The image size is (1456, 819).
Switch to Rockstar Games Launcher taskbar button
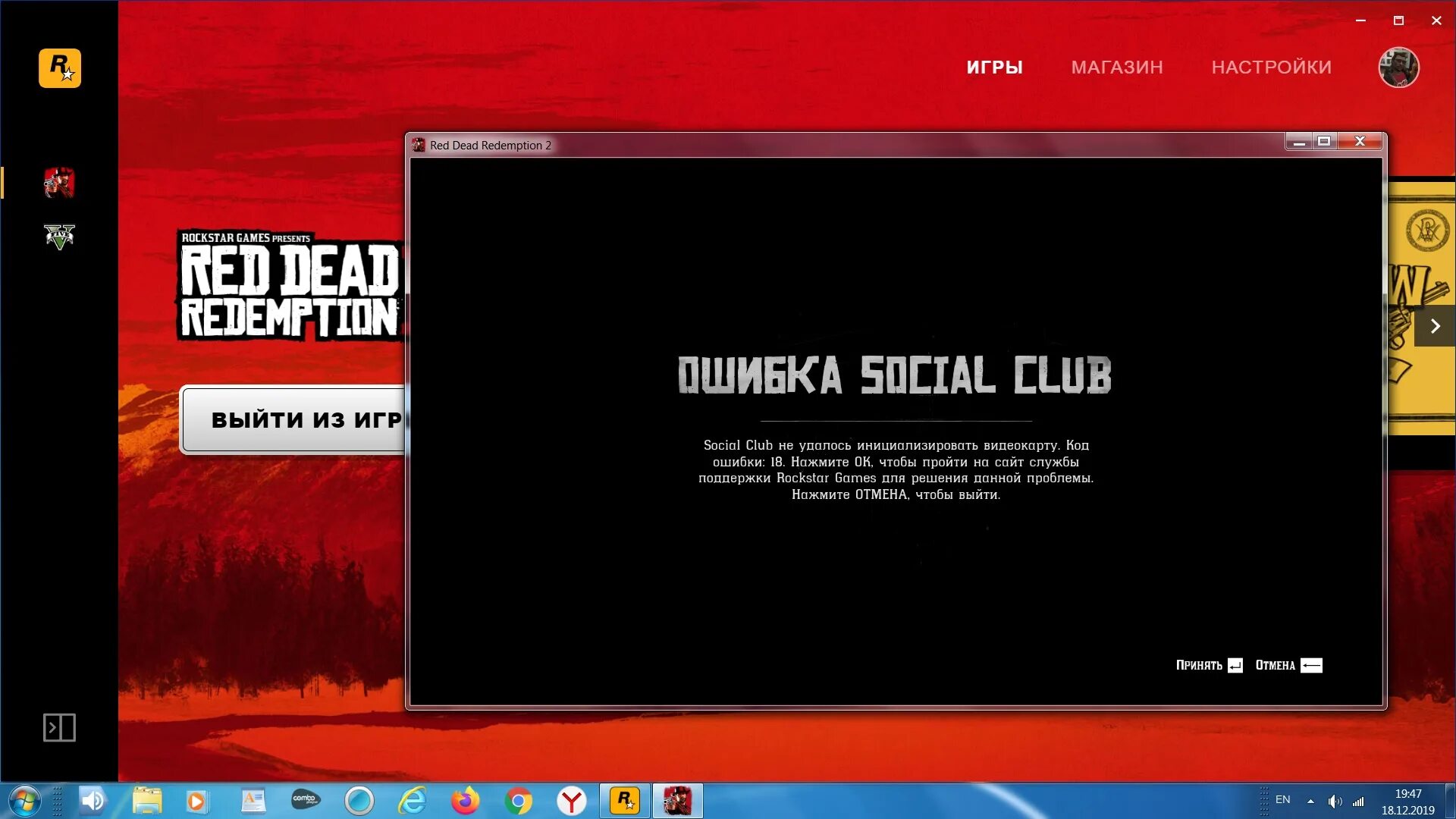click(x=625, y=801)
